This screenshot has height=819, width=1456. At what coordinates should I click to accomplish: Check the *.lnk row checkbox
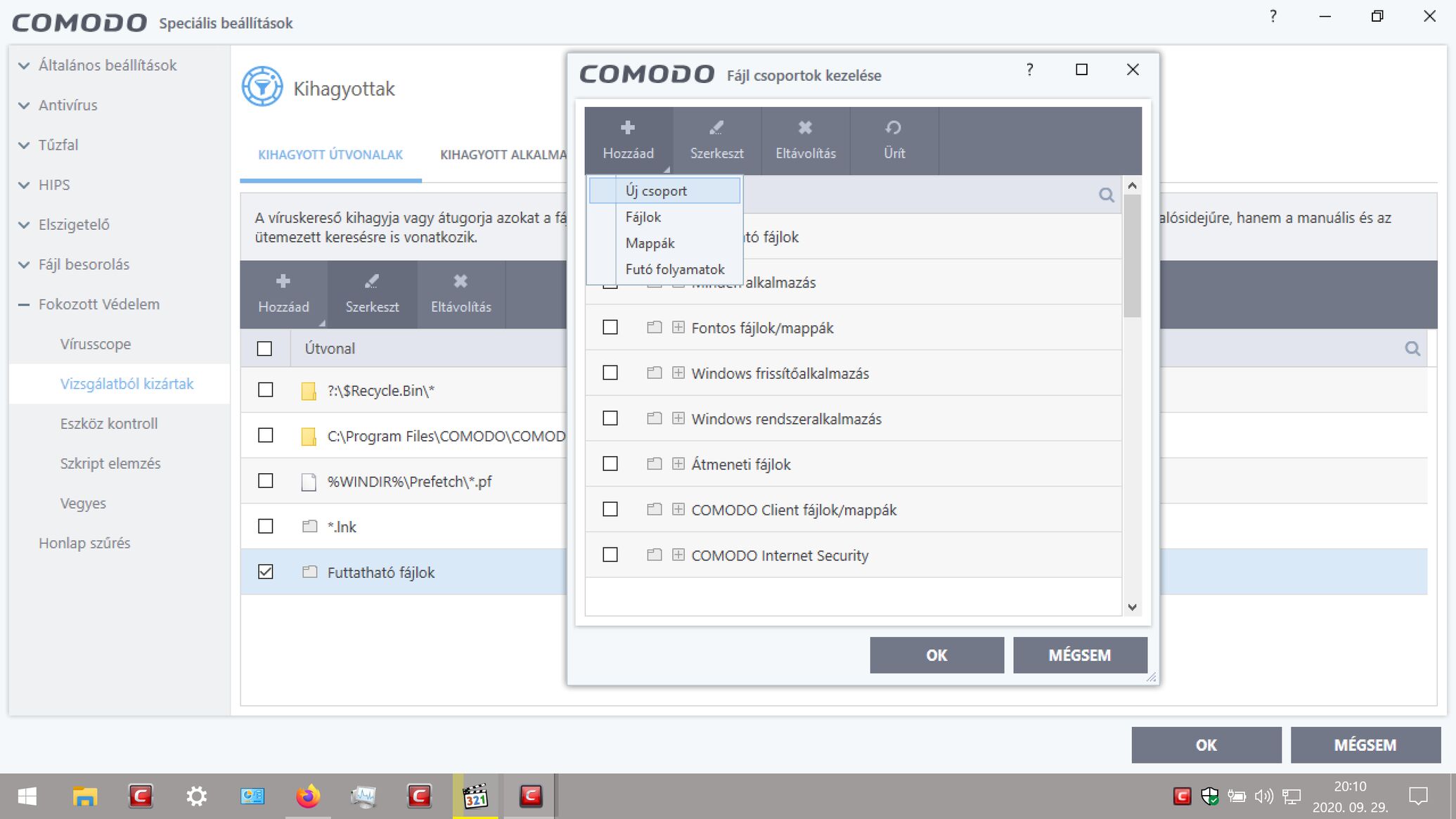(265, 527)
